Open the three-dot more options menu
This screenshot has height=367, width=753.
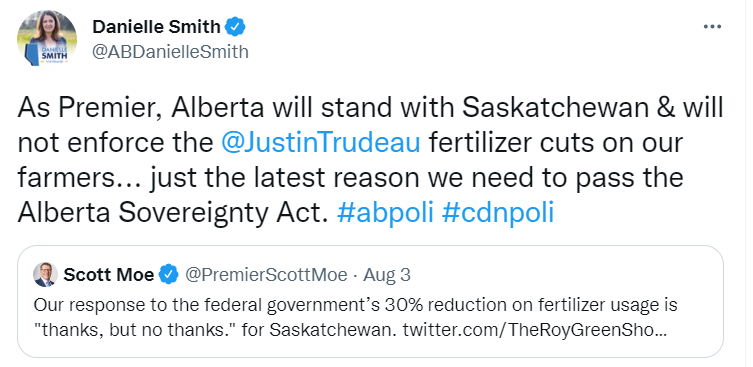[712, 27]
